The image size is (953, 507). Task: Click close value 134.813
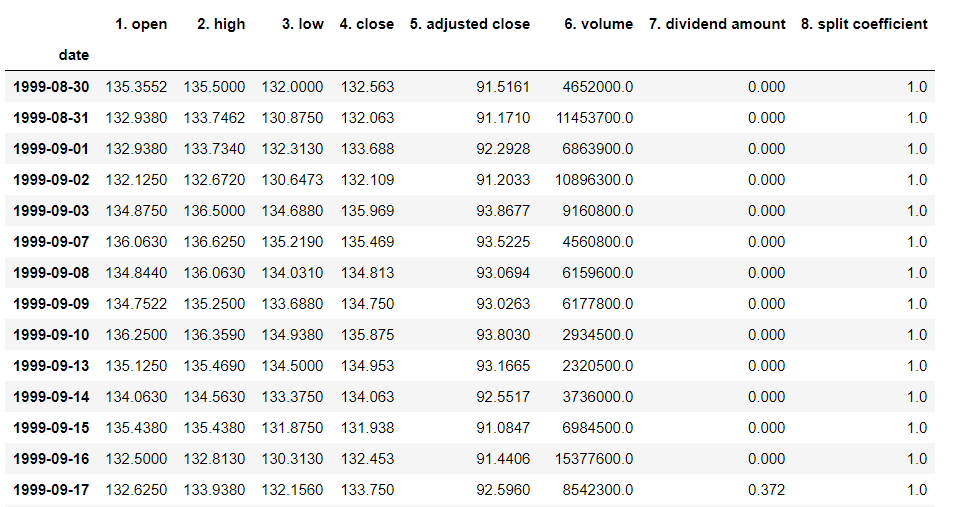[x=368, y=273]
